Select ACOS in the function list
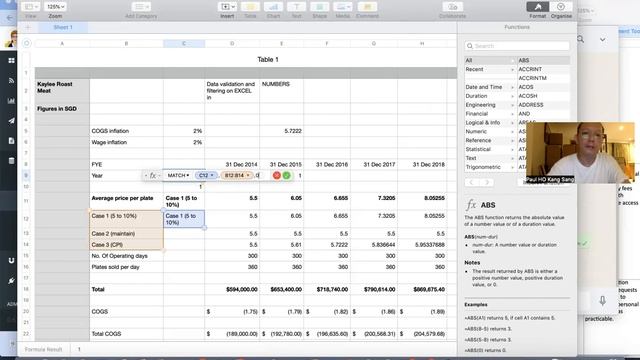Screen dimensions: 640x360 (x=543, y=87)
